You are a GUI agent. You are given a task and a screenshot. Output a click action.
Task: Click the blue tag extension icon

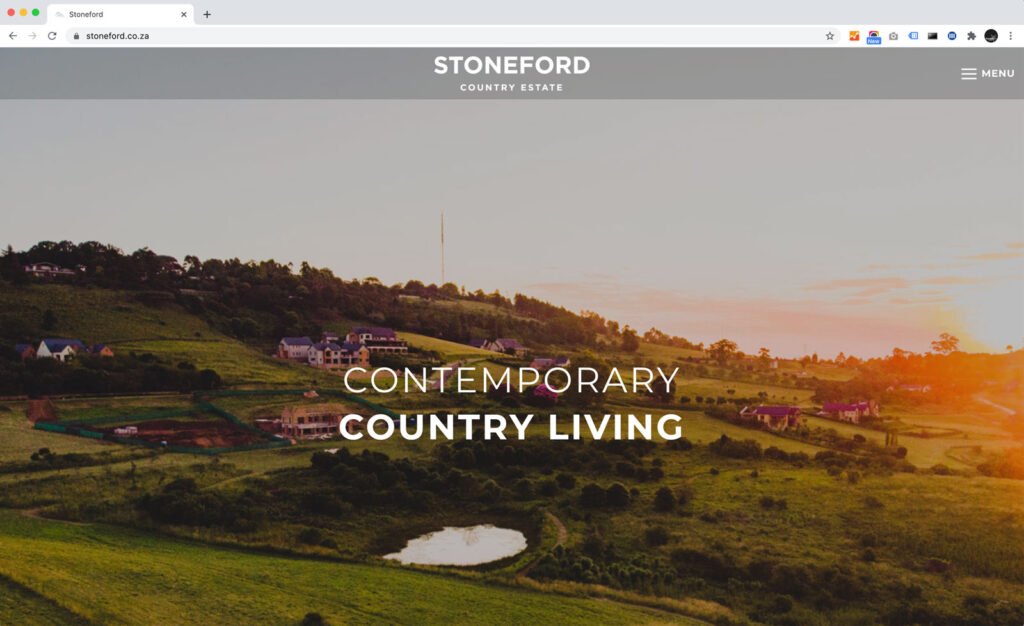tap(913, 36)
